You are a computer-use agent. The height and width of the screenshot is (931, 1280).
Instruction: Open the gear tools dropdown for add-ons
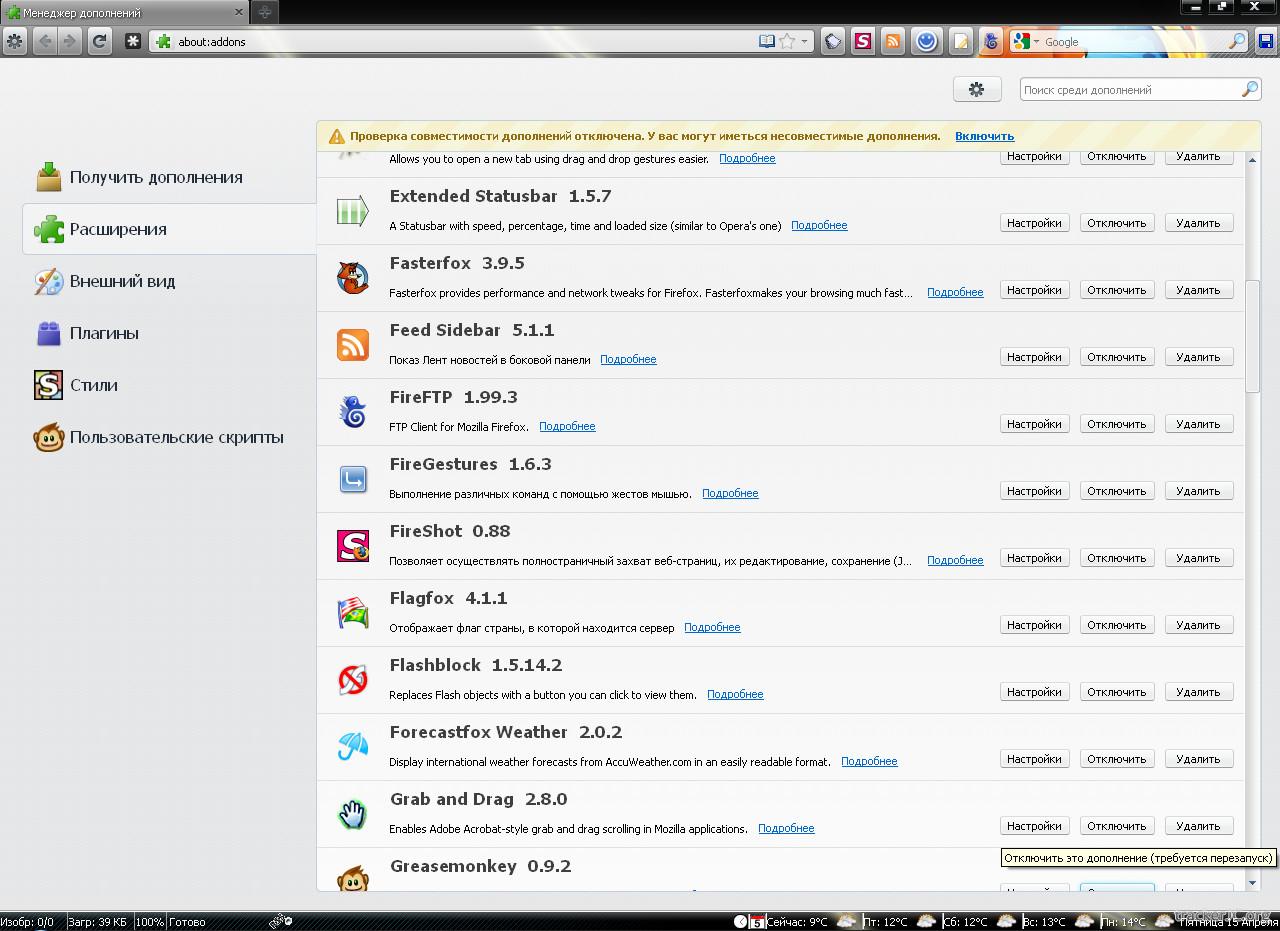pyautogui.click(x=977, y=89)
